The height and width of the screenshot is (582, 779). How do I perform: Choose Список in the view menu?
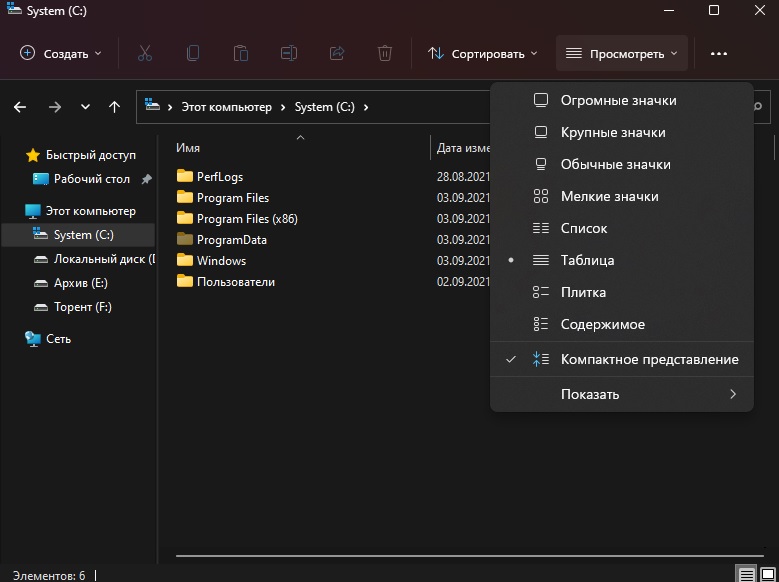tap(584, 228)
